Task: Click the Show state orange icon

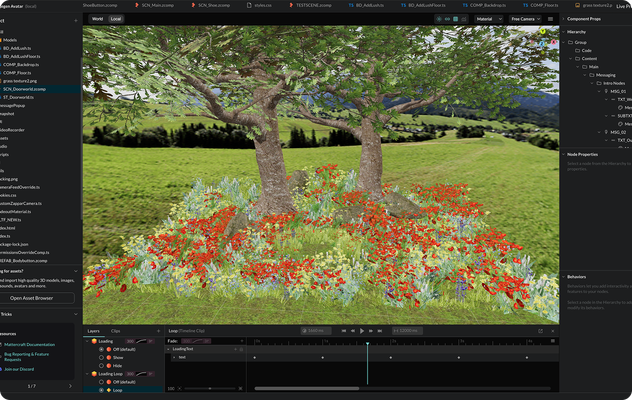Action: pyautogui.click(x=109, y=357)
